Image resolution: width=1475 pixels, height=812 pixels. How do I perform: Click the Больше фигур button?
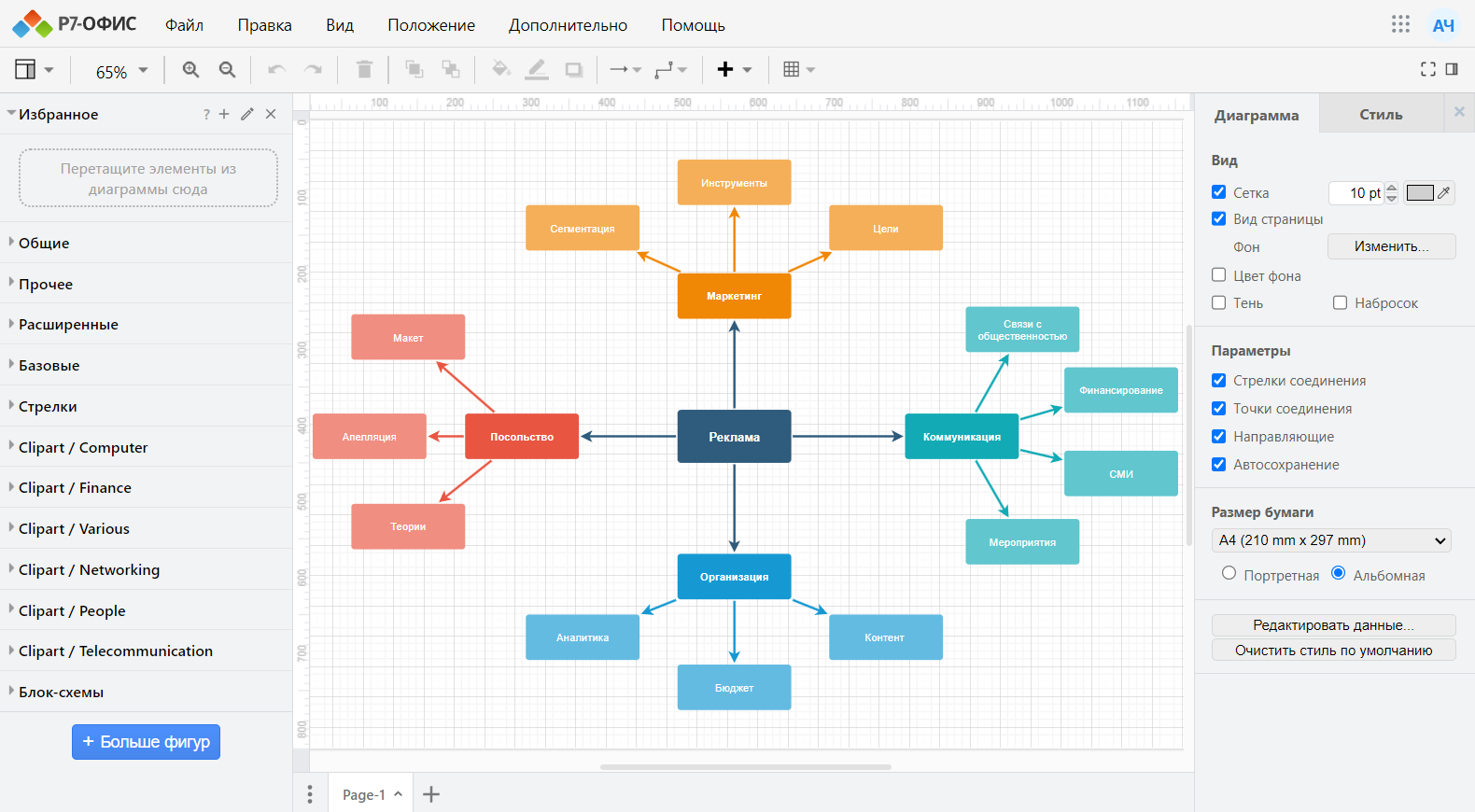(146, 742)
